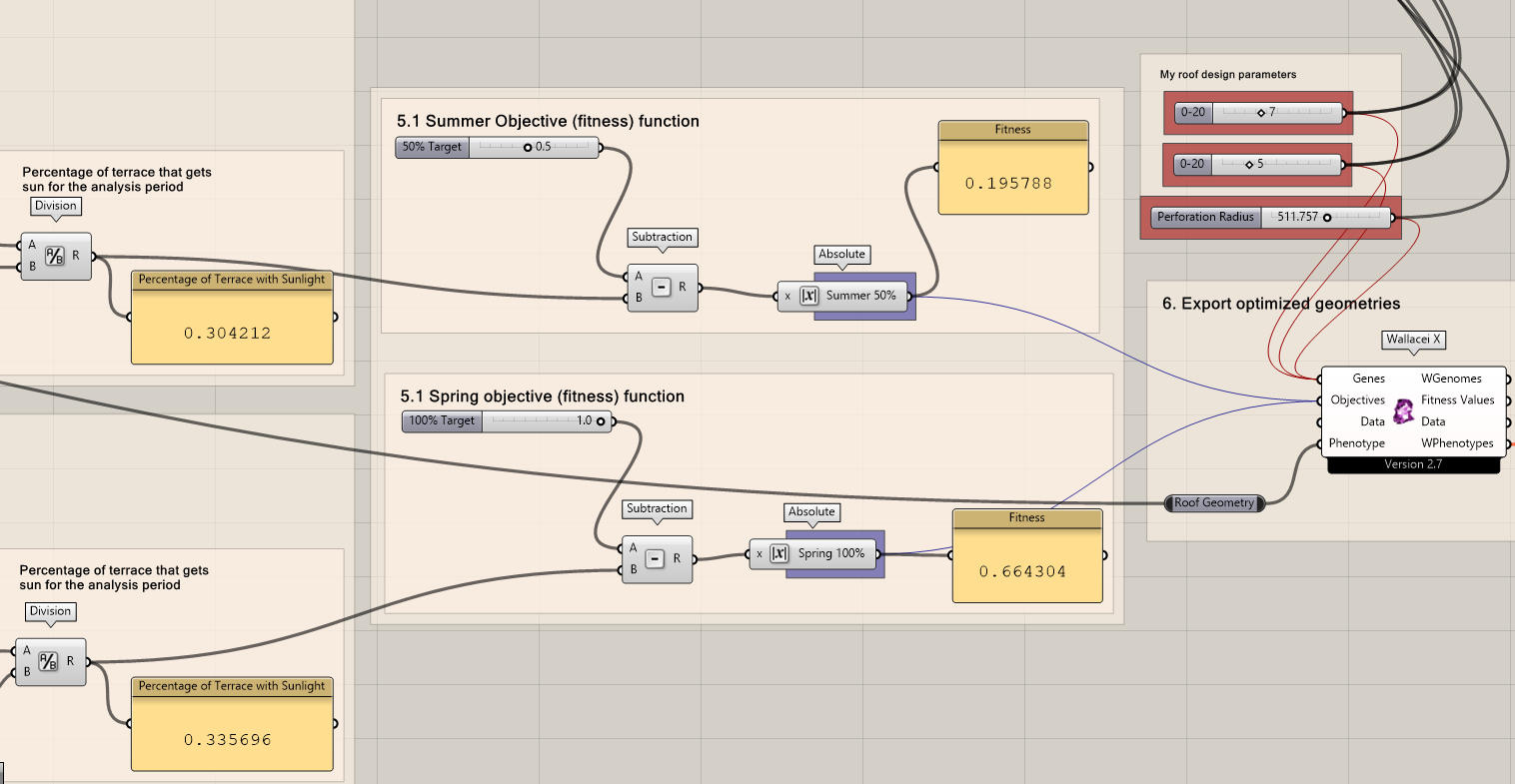Screen dimensions: 1515x784
Task: Click the Roof Geometry parameter capsule
Action: tap(1213, 502)
